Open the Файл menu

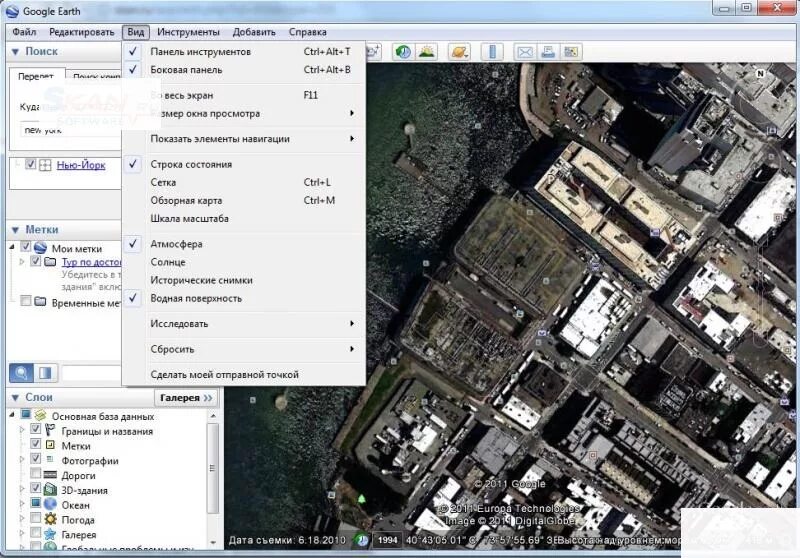[24, 32]
